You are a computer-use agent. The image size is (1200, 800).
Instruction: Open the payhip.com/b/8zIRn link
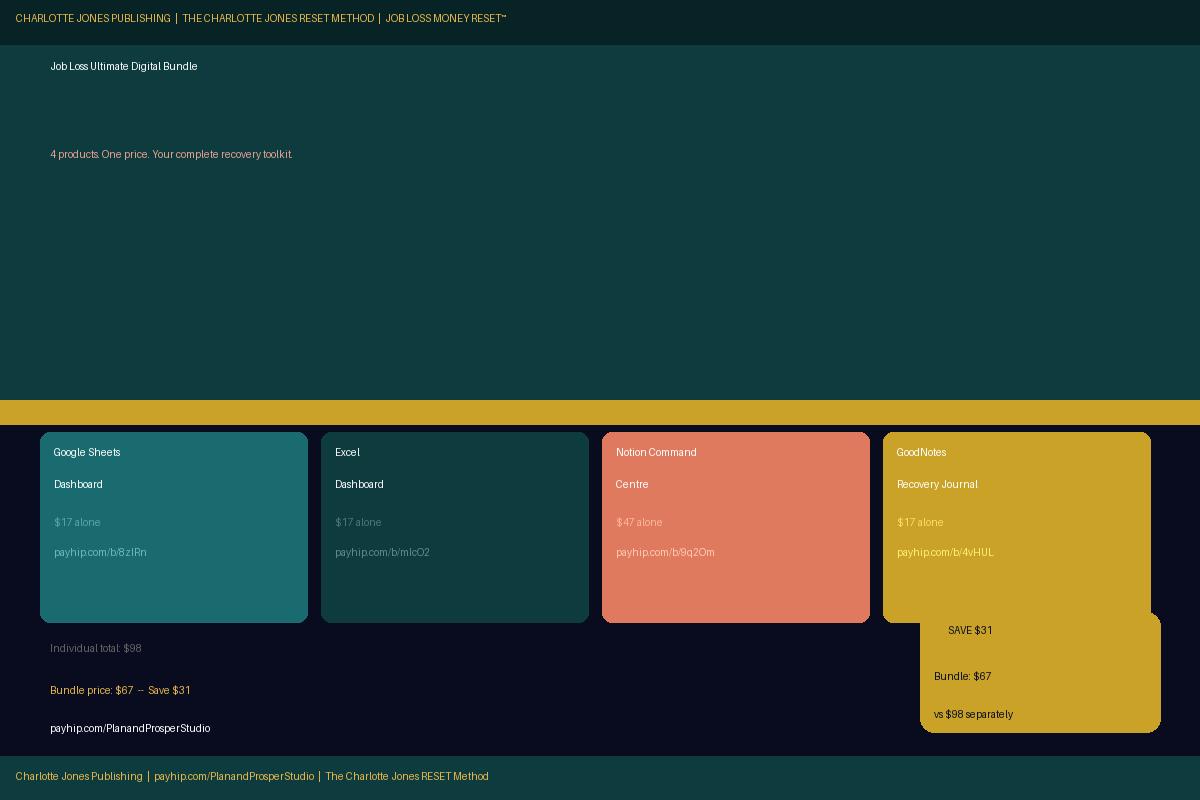[100, 552]
